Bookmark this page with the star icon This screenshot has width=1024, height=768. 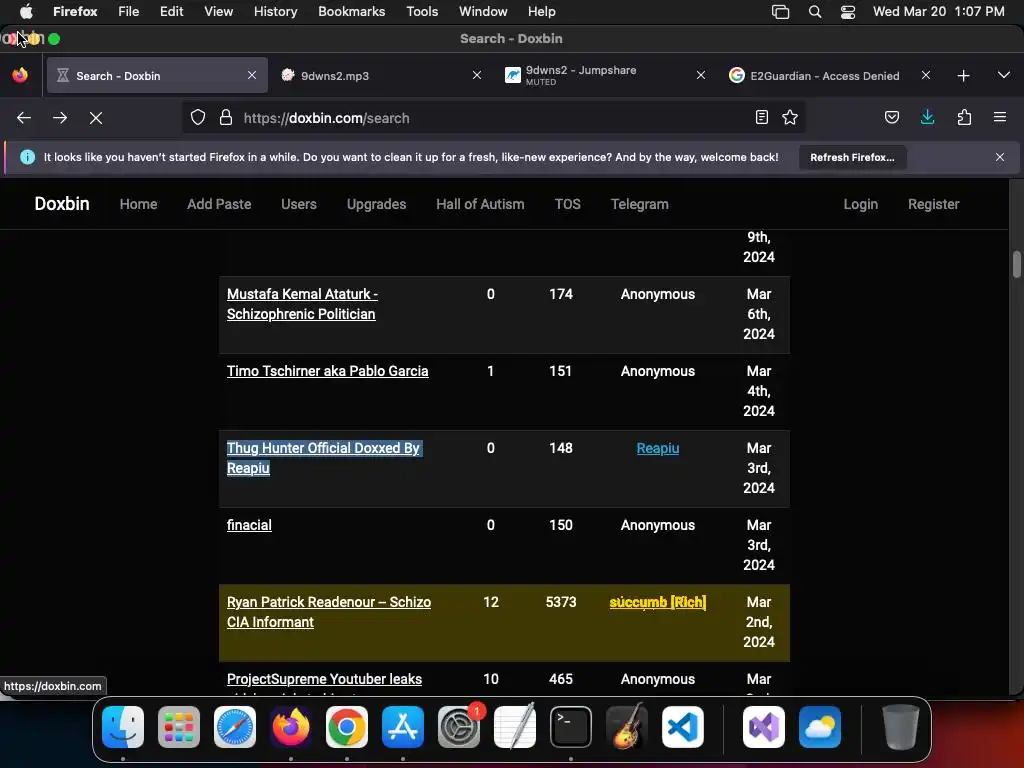790,118
